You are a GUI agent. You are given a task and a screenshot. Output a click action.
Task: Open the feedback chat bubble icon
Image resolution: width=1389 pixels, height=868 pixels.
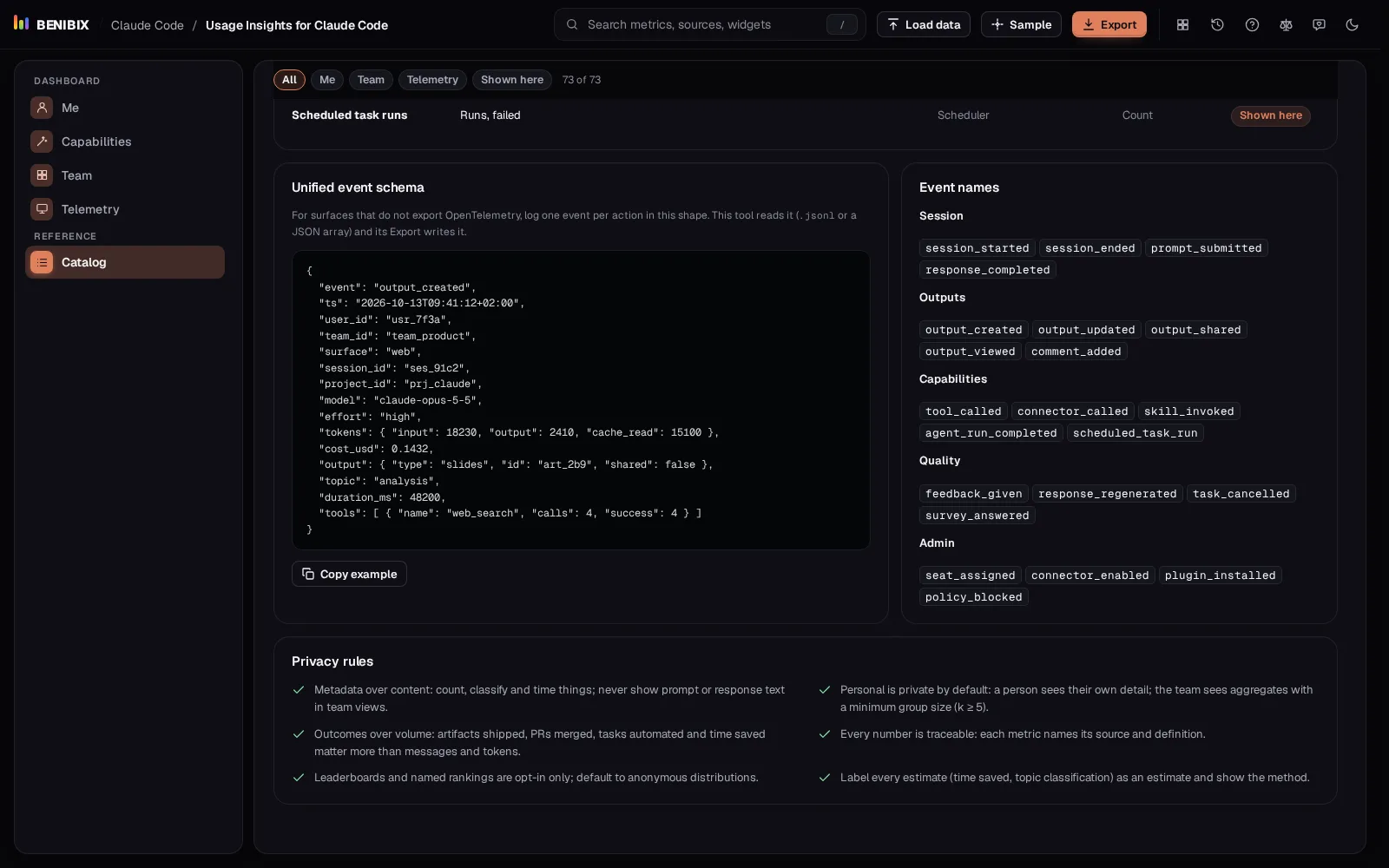[1319, 25]
